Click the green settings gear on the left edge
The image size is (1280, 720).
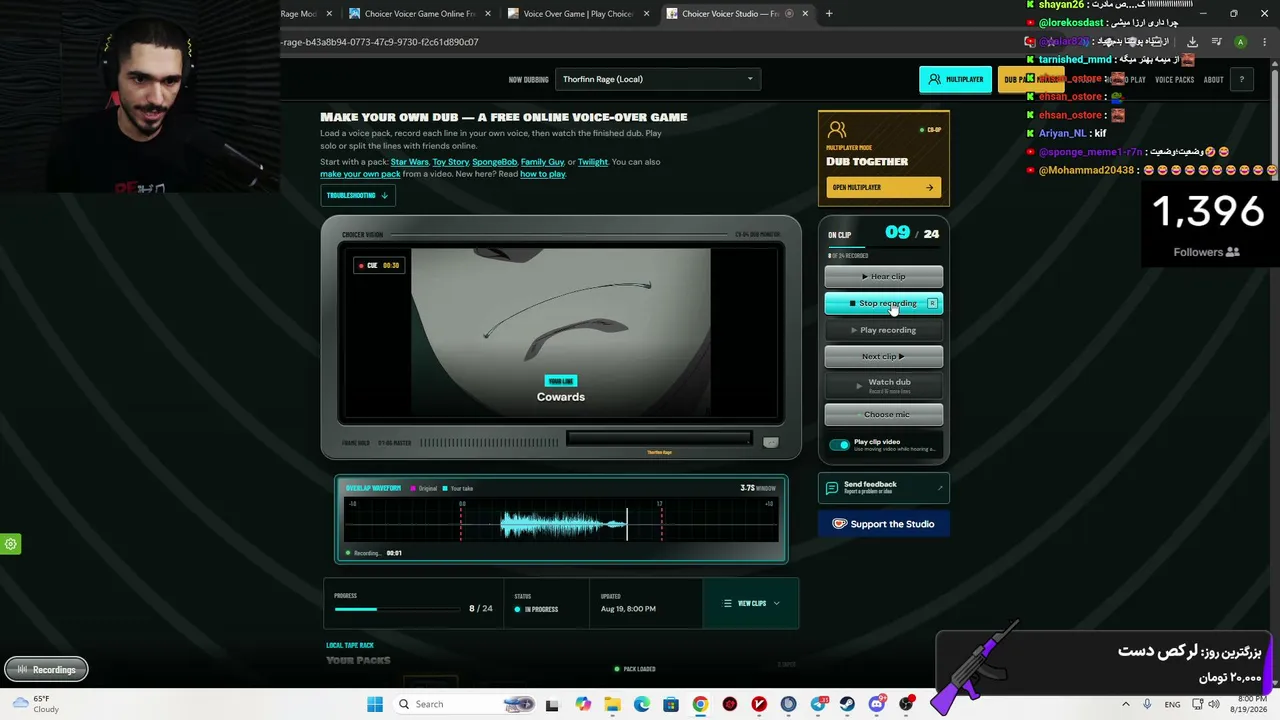pyautogui.click(x=11, y=544)
